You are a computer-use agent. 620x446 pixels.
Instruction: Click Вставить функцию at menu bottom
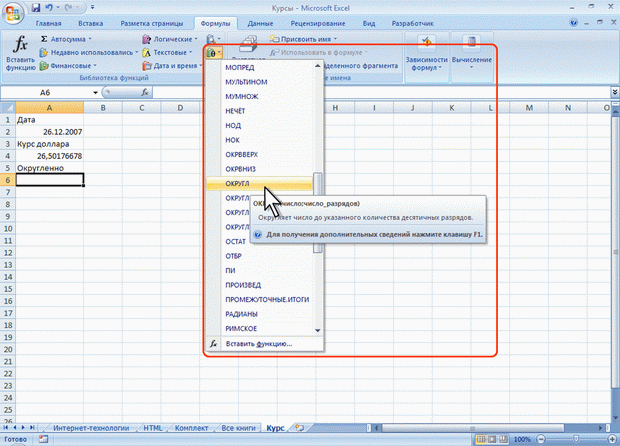258,343
